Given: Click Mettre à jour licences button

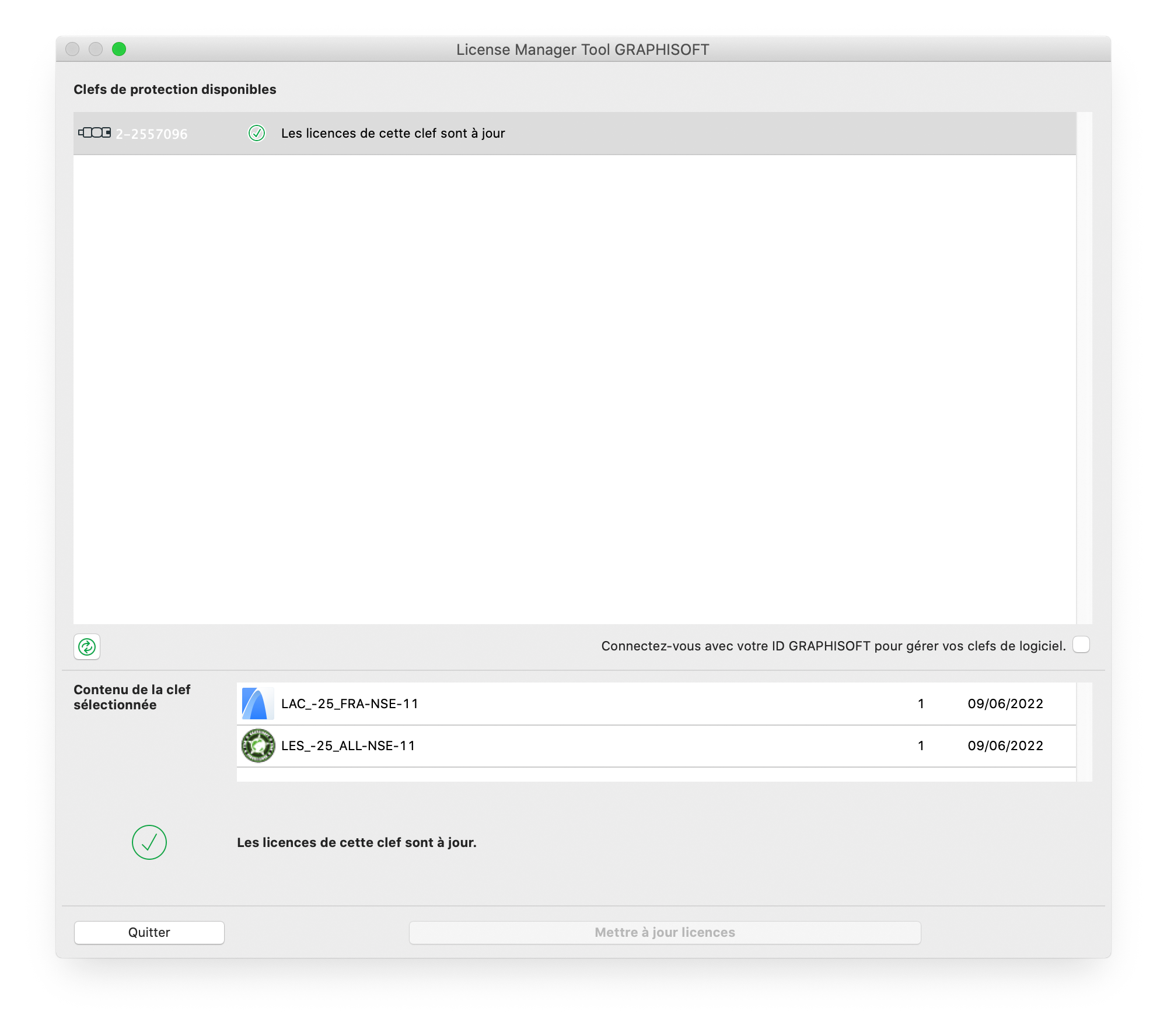Looking at the screenshot, I should [665, 932].
